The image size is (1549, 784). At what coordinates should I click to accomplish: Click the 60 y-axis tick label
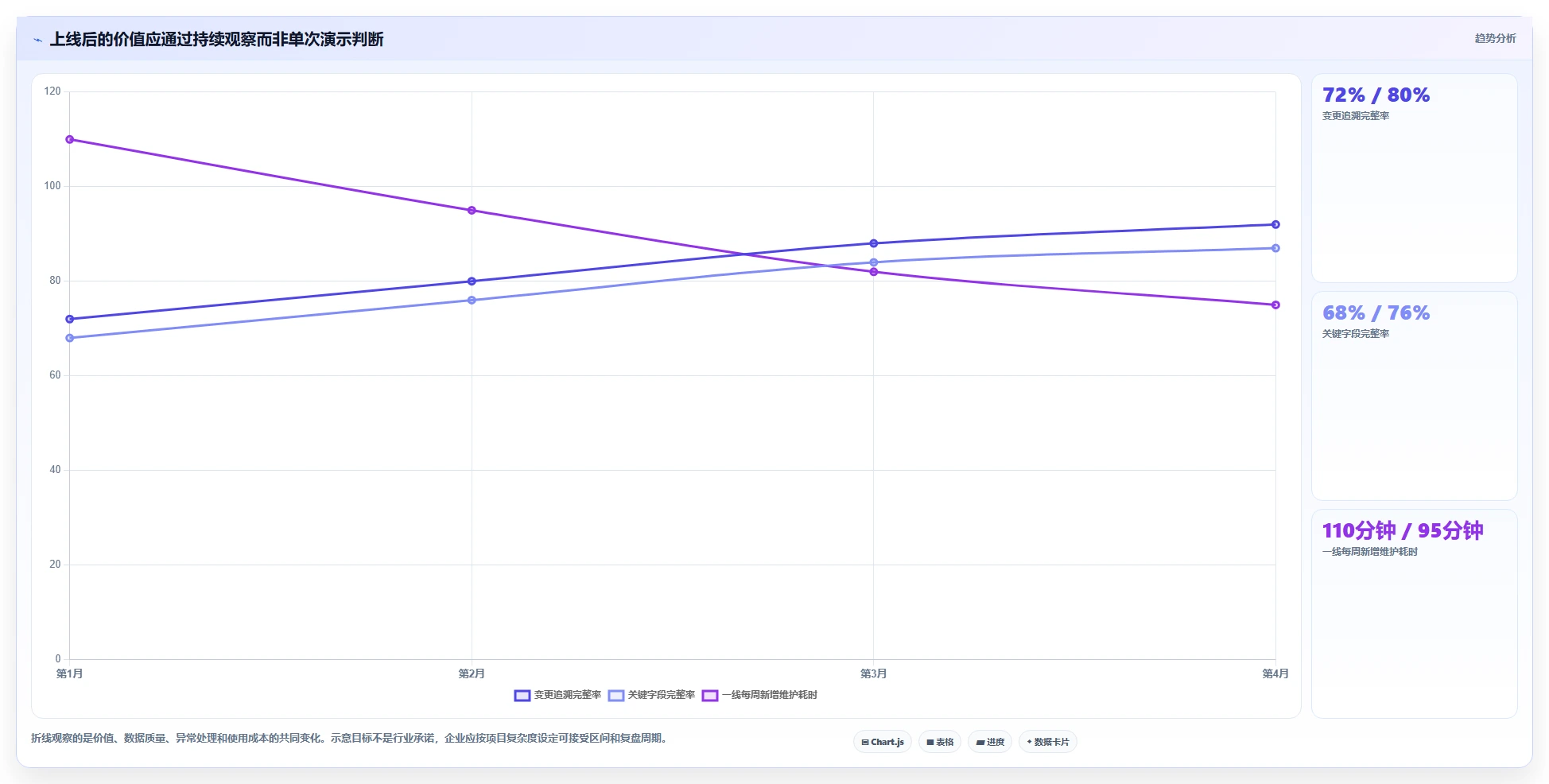click(x=55, y=375)
